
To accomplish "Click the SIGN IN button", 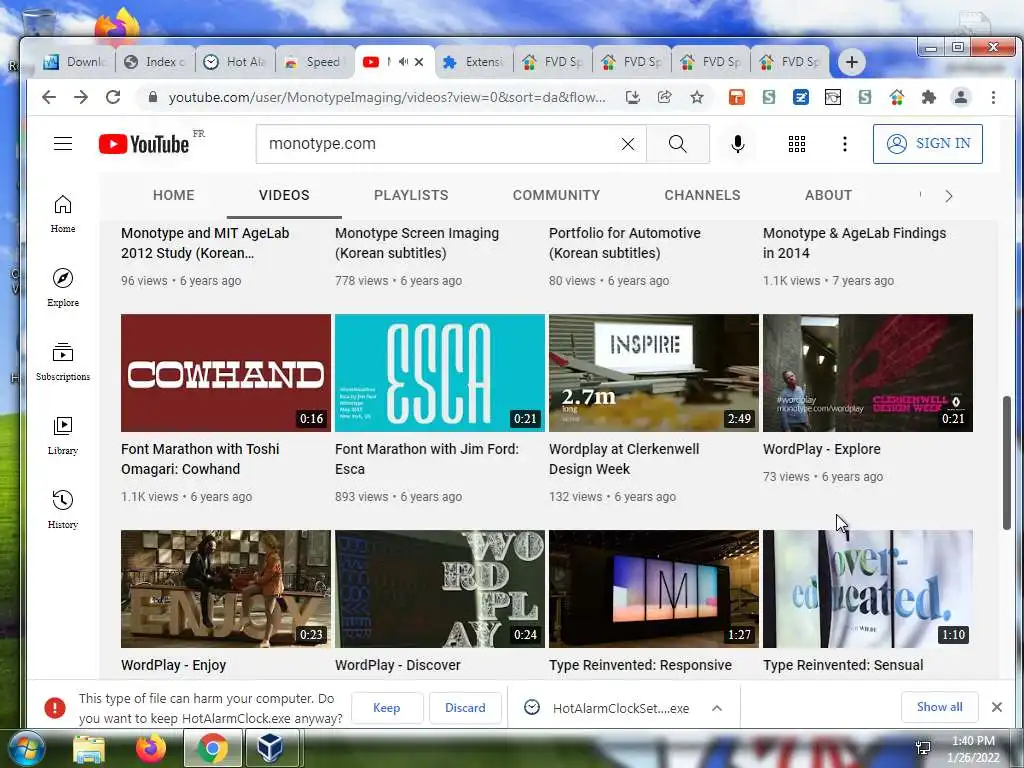I will click(927, 144).
